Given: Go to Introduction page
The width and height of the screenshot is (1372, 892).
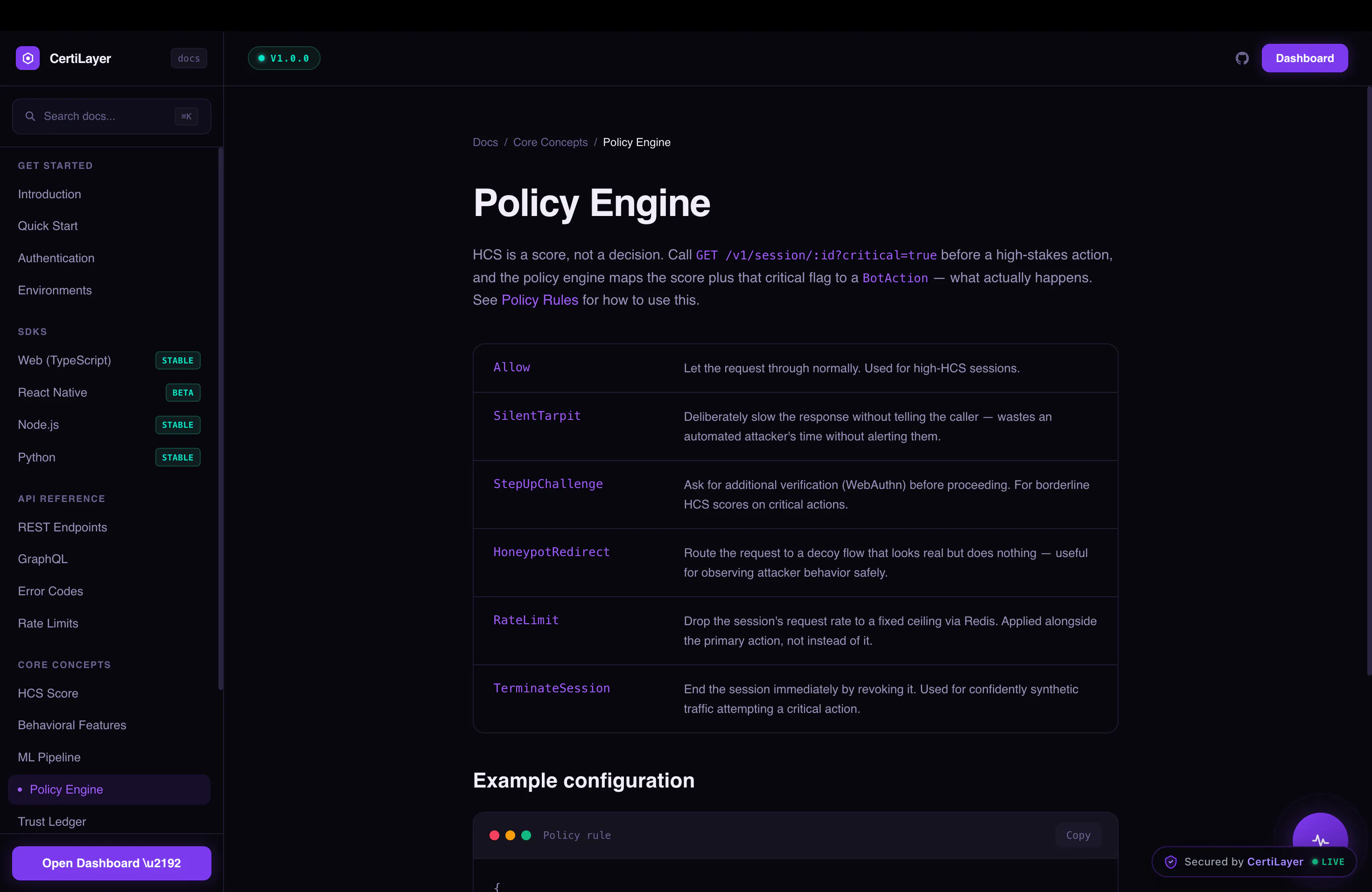Looking at the screenshot, I should click(49, 194).
